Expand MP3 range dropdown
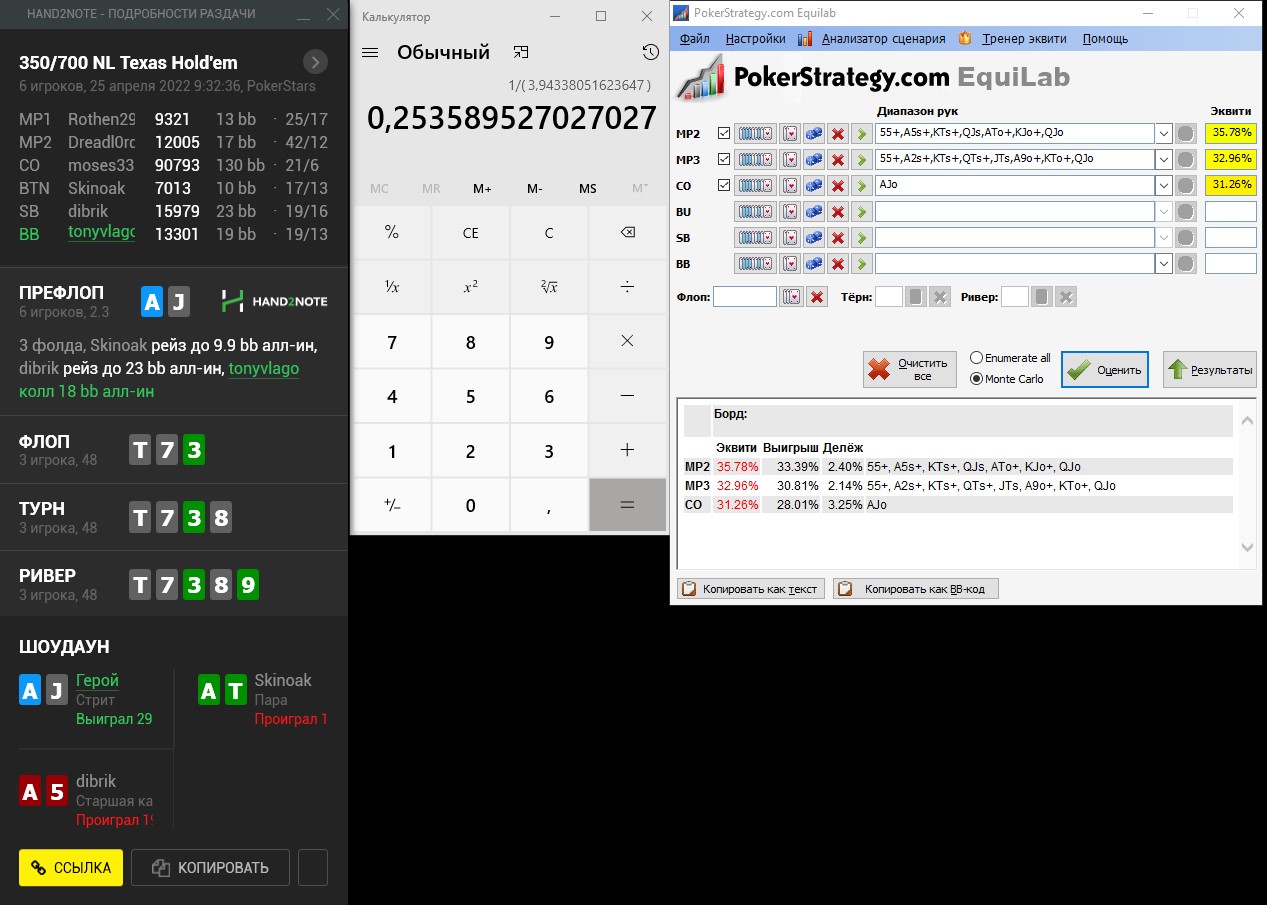Viewport: 1267px width, 905px height. [1164, 159]
